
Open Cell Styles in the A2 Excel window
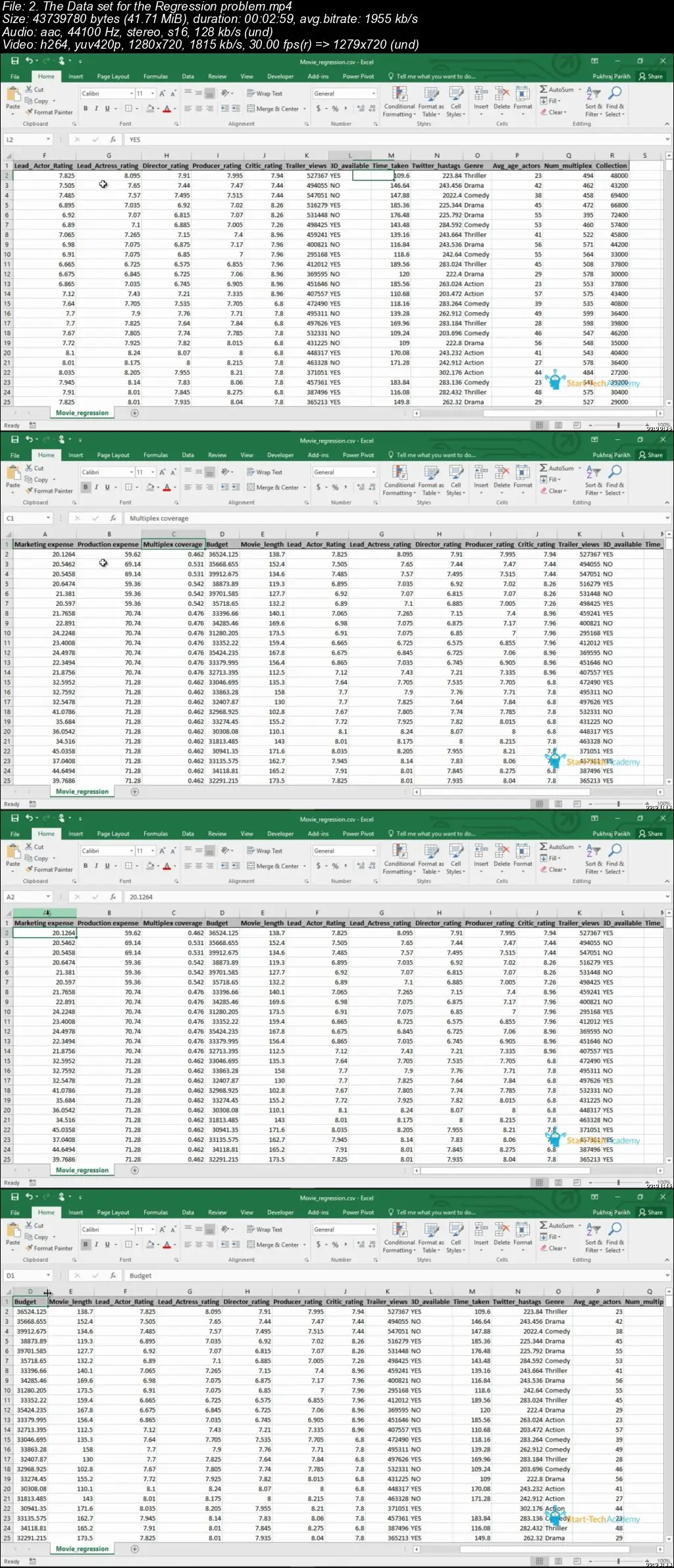coord(455,858)
